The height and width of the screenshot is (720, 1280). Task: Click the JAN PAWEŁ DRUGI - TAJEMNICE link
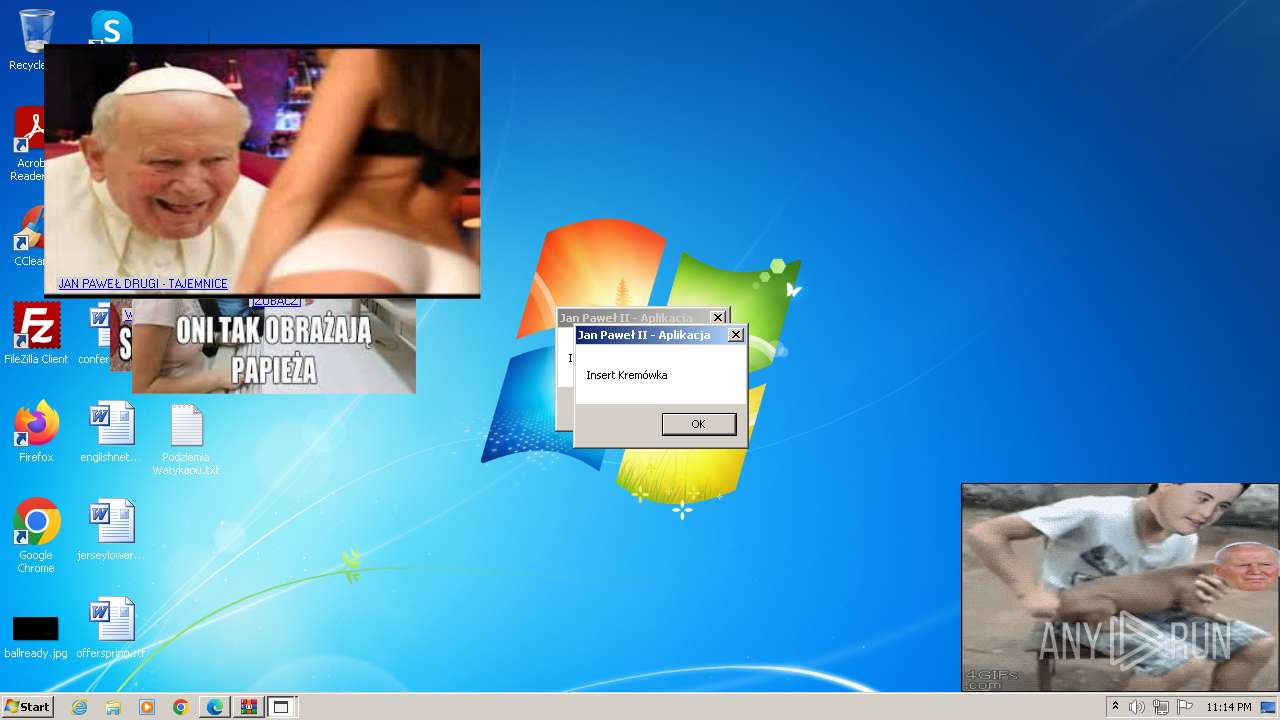[x=143, y=284]
